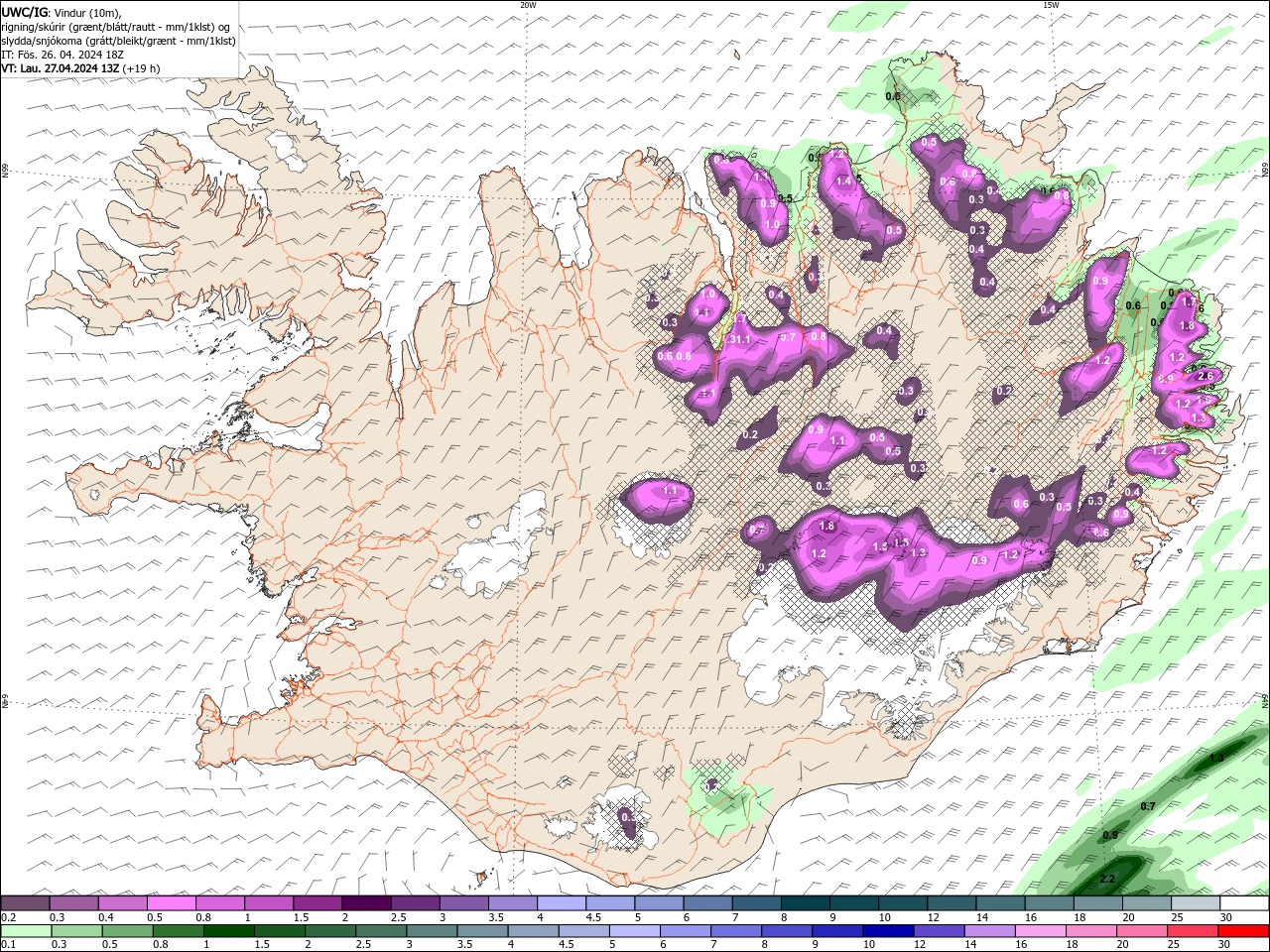Click the 'VT: Lau. 27.04.2024 13Z (+19 h)' line
Screen dimensions: 1270x952
80,68
